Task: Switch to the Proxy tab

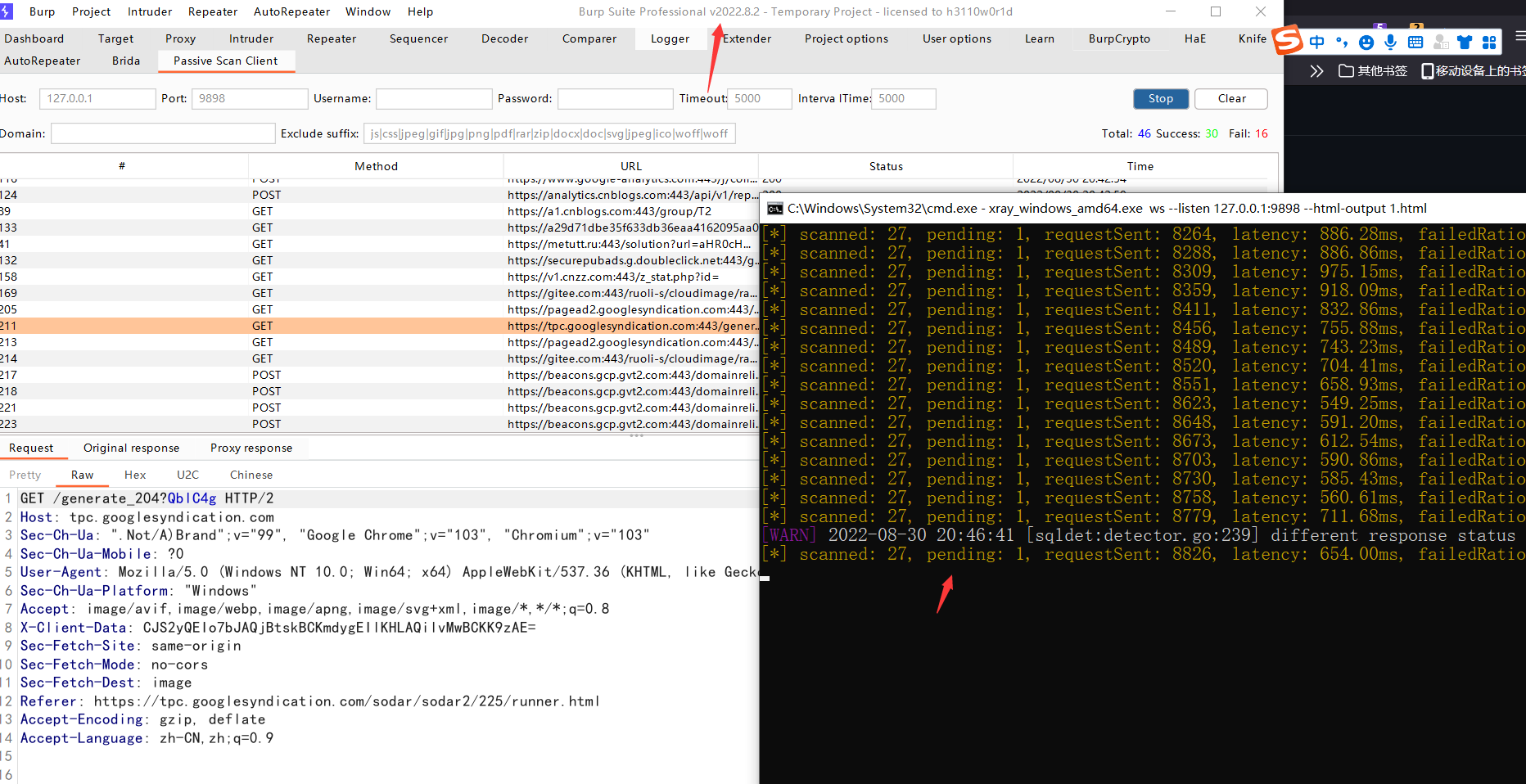Action: pyautogui.click(x=180, y=38)
